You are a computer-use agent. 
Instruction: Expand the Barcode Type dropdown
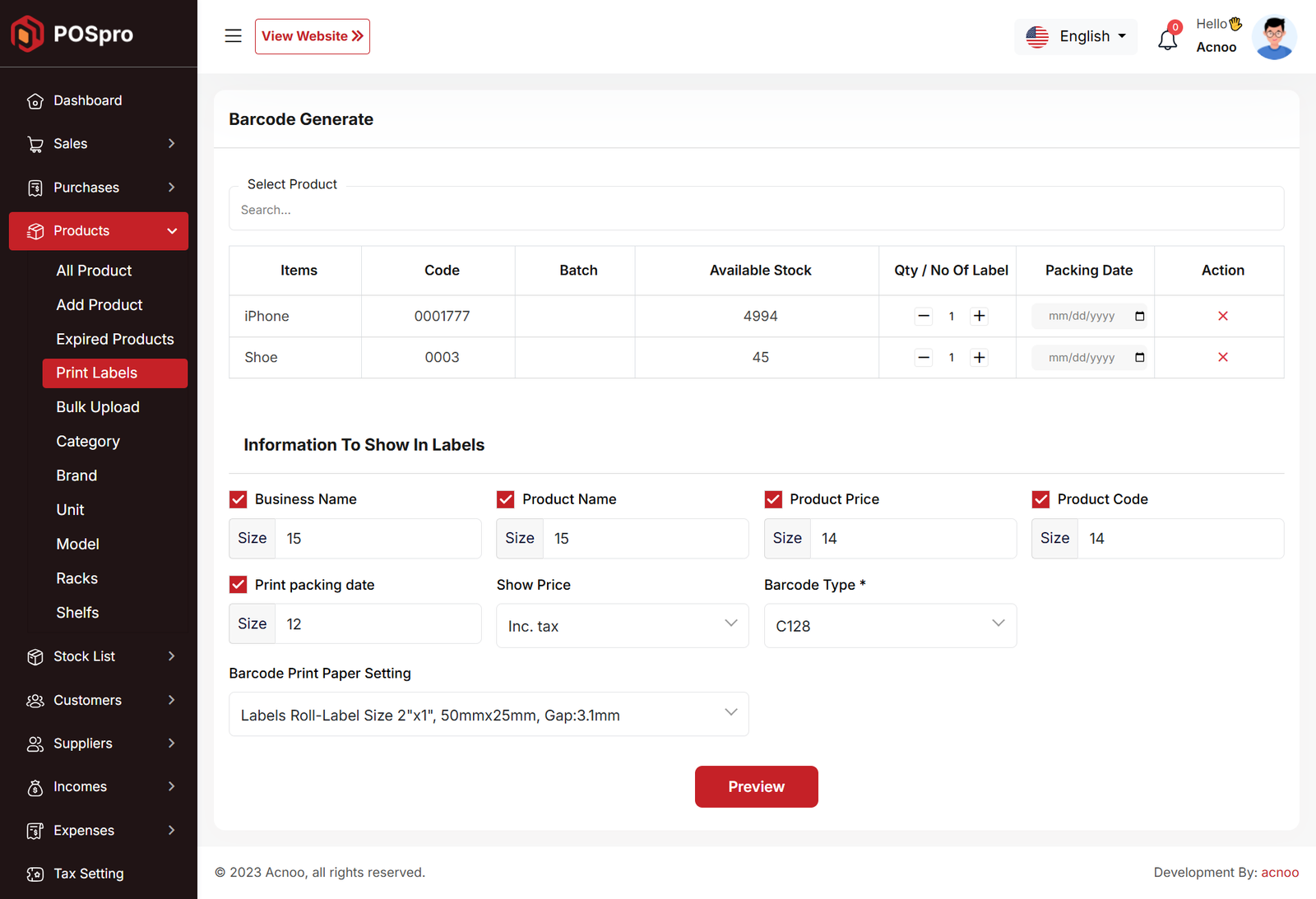[889, 626]
